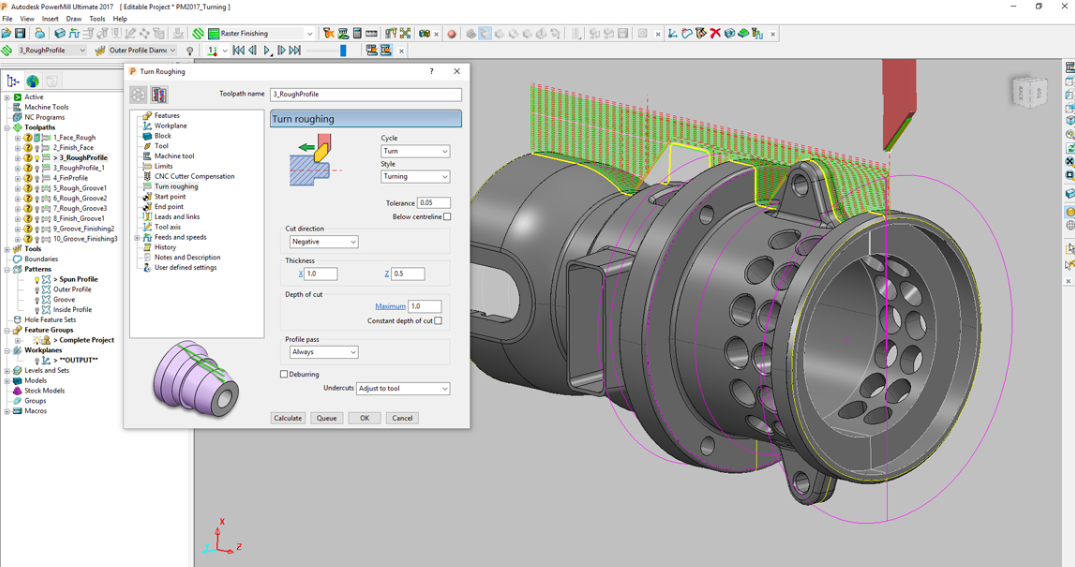Expand Feeds and speeds node in dialog tree
The image size is (1075, 567).
click(x=136, y=237)
